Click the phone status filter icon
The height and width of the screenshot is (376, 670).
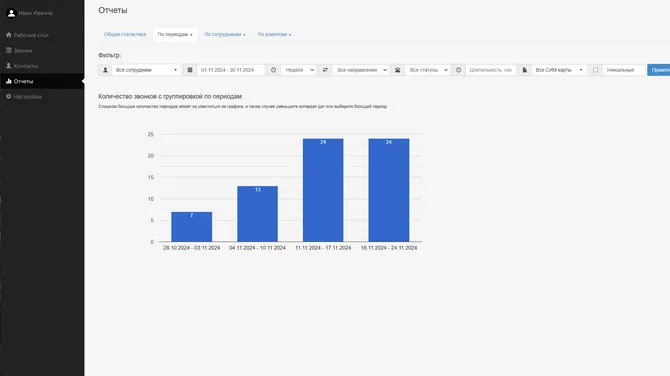coord(398,70)
